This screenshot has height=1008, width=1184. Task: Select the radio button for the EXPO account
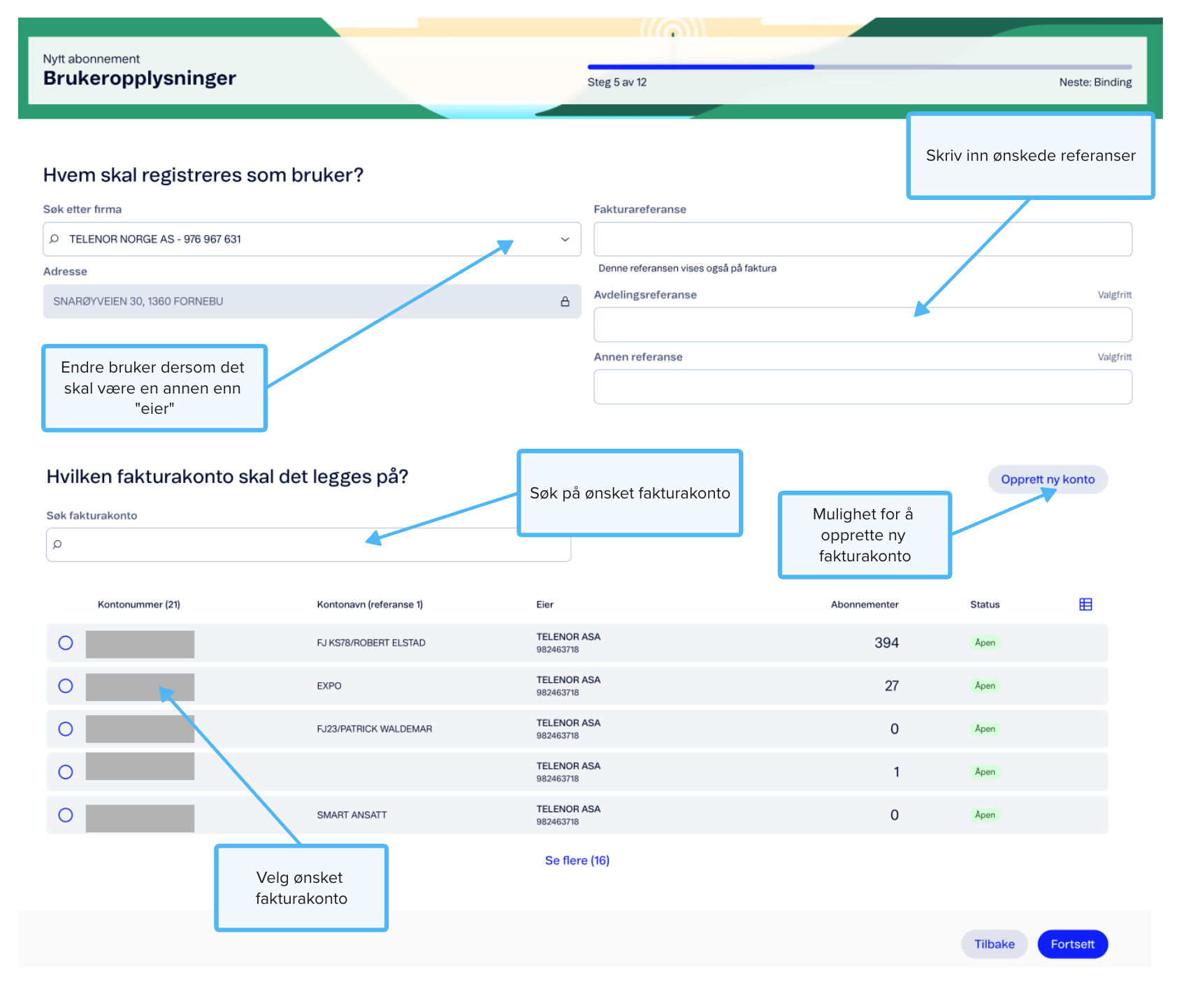(x=66, y=686)
